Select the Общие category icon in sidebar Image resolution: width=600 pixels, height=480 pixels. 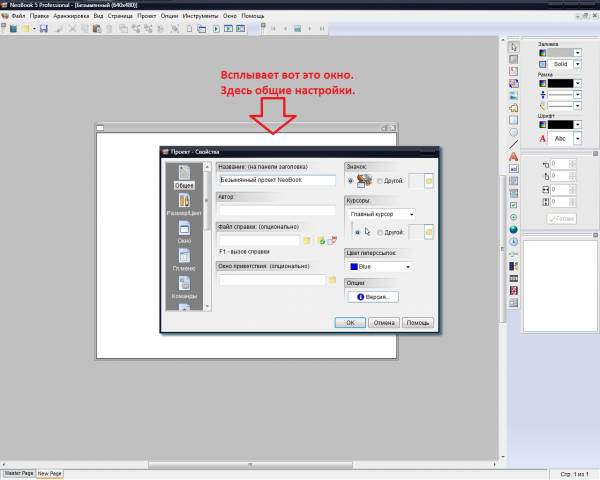click(x=184, y=174)
